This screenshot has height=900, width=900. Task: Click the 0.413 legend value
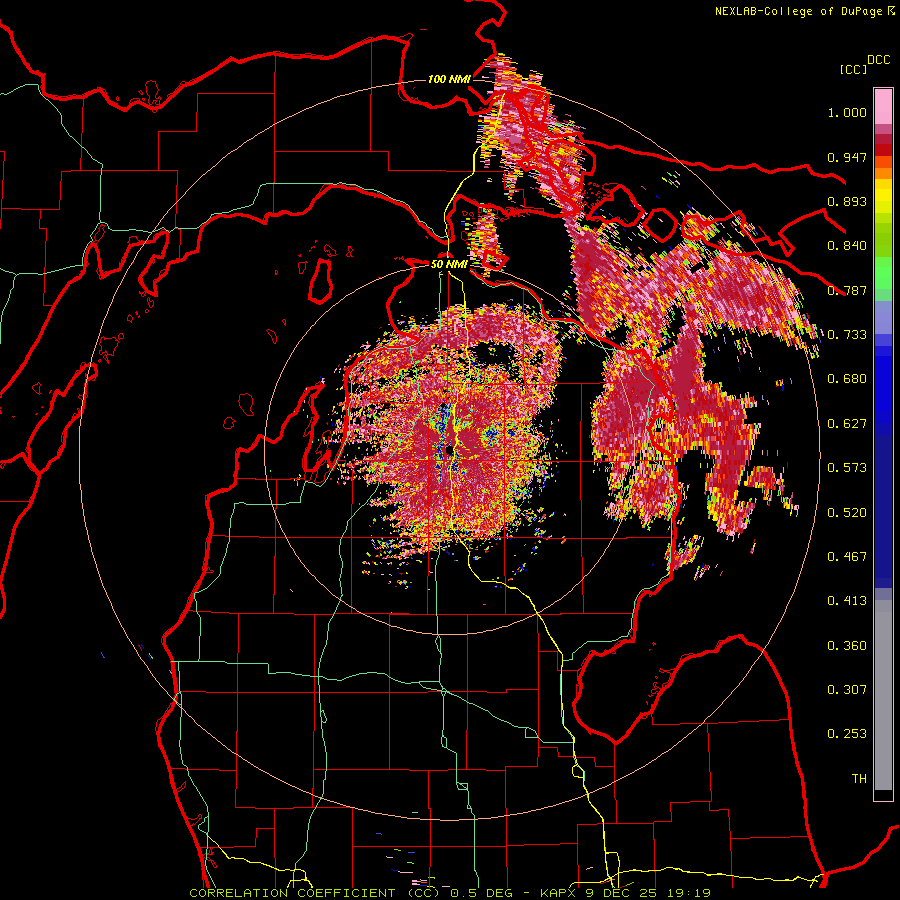(847, 601)
